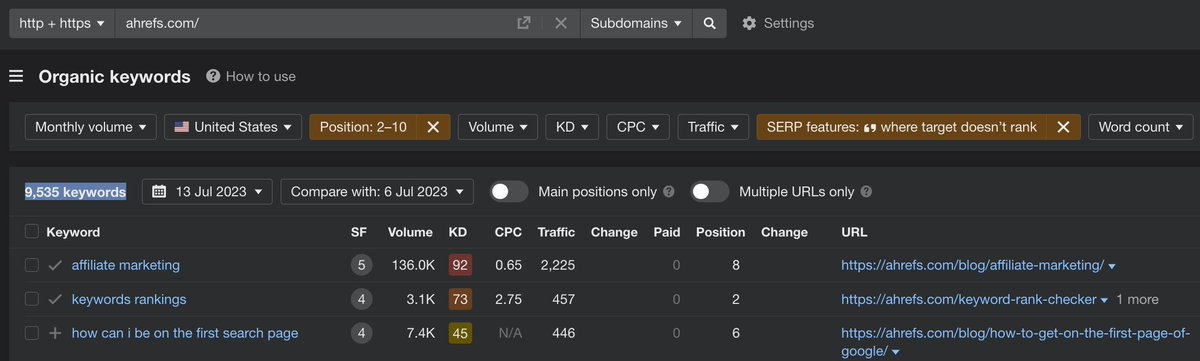The height and width of the screenshot is (361, 1200).
Task: Open United States country dropdown
Action: pyautogui.click(x=233, y=127)
